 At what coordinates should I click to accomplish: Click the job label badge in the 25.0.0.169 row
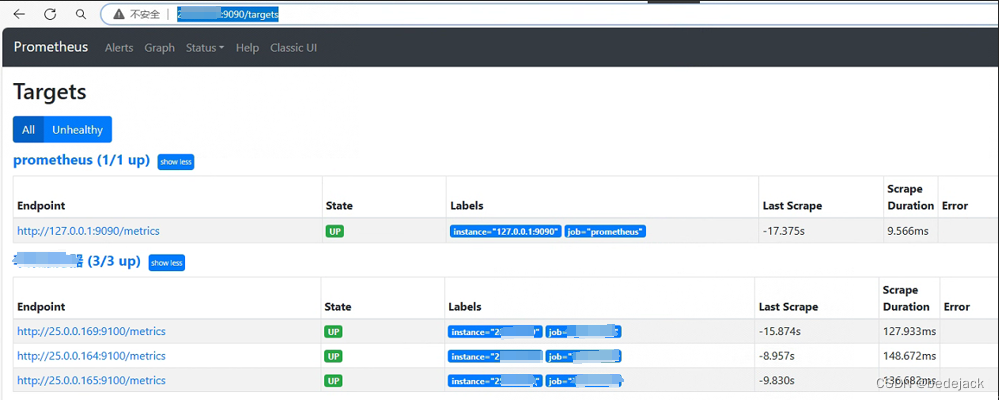583,332
